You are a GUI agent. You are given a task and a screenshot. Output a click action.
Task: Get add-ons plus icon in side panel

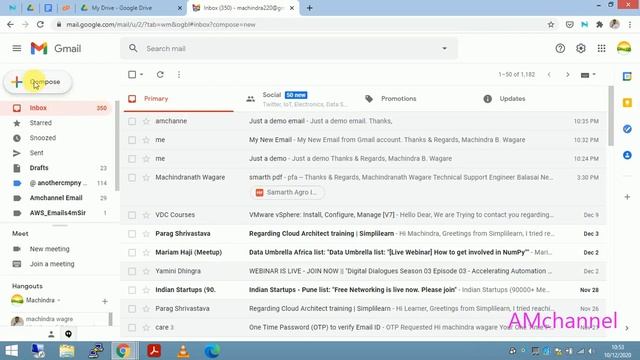coord(627,197)
